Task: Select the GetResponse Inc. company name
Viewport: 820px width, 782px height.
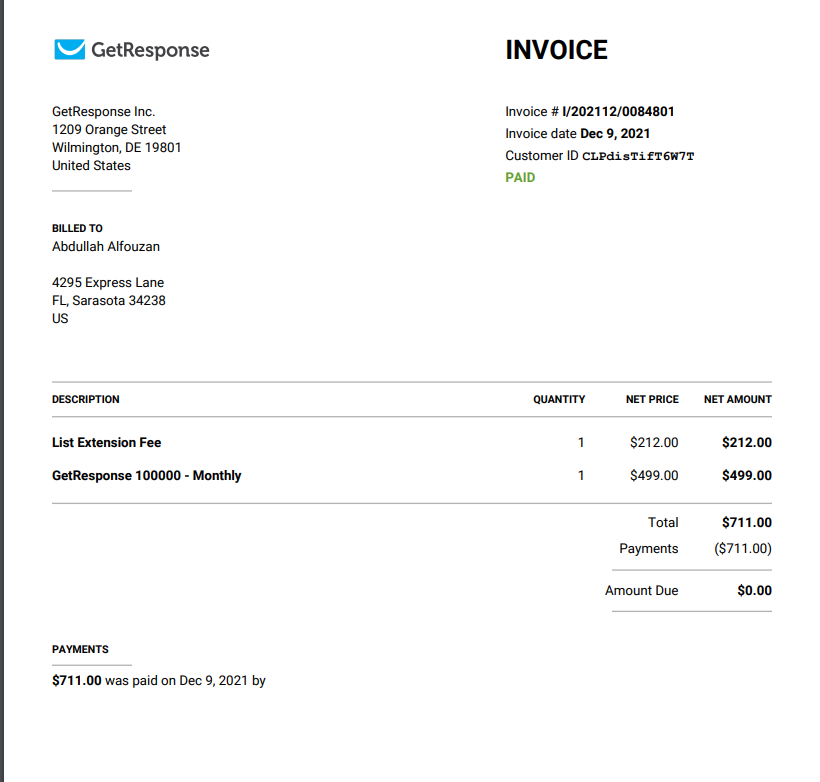Action: [104, 111]
